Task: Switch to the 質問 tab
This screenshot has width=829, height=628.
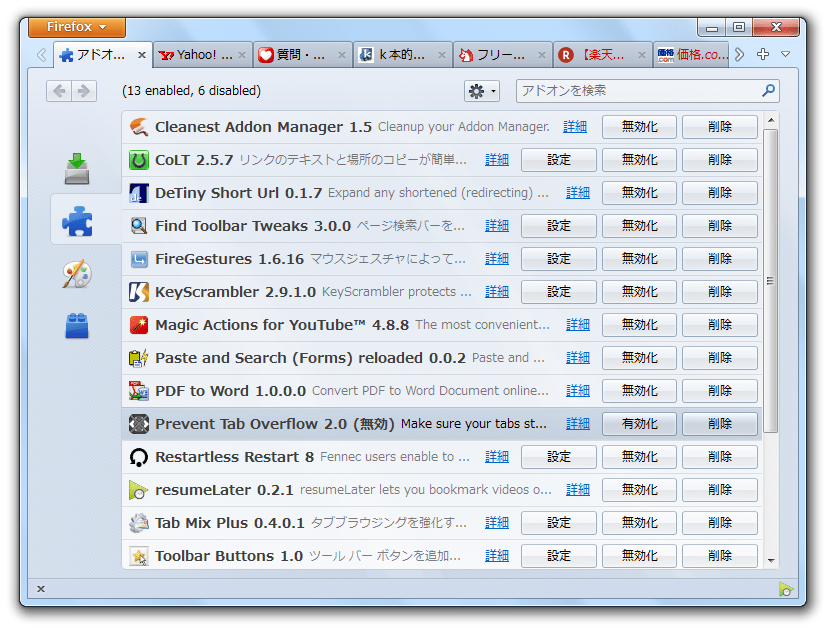Action: [x=302, y=54]
